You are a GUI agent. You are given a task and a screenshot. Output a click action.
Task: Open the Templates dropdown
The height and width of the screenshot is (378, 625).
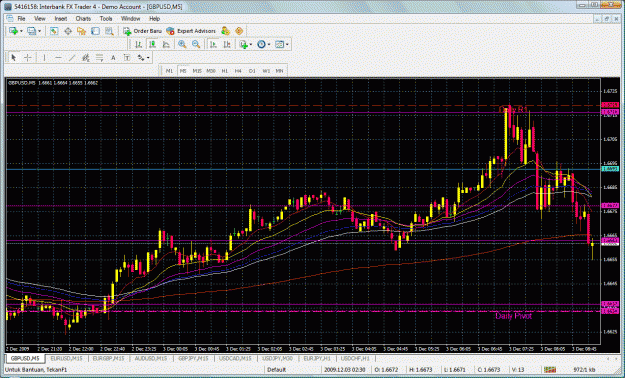coord(281,45)
